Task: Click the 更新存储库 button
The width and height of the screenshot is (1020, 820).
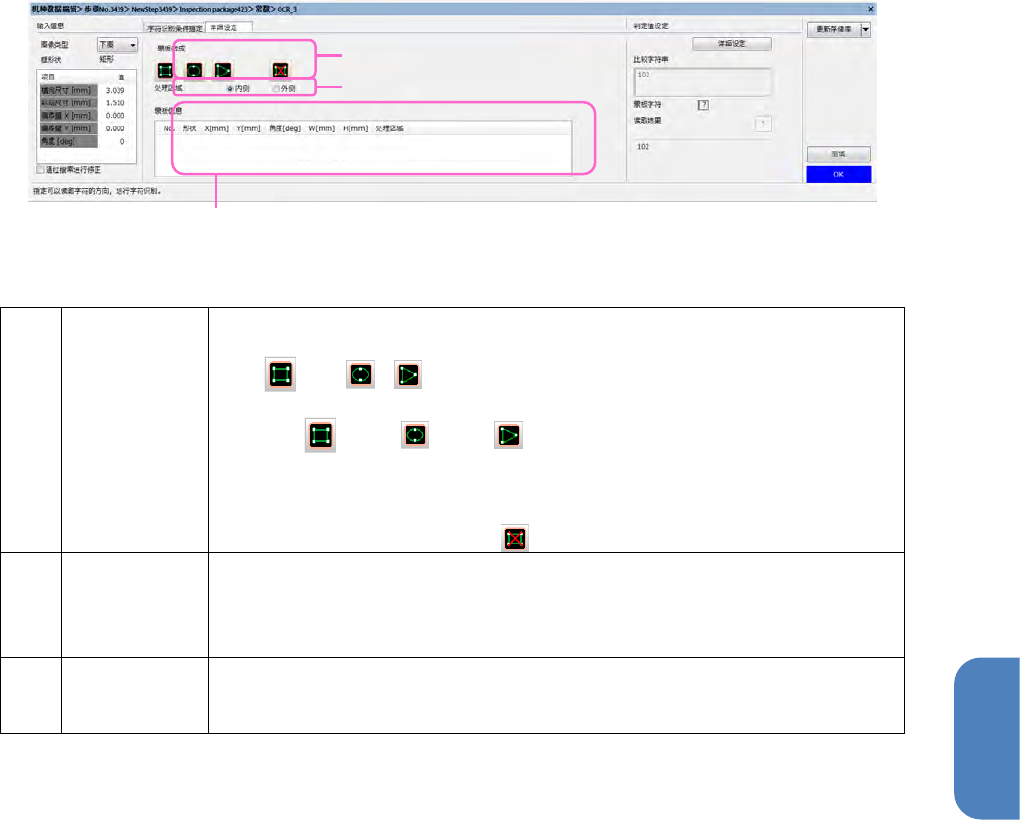Action: pyautogui.click(x=834, y=29)
